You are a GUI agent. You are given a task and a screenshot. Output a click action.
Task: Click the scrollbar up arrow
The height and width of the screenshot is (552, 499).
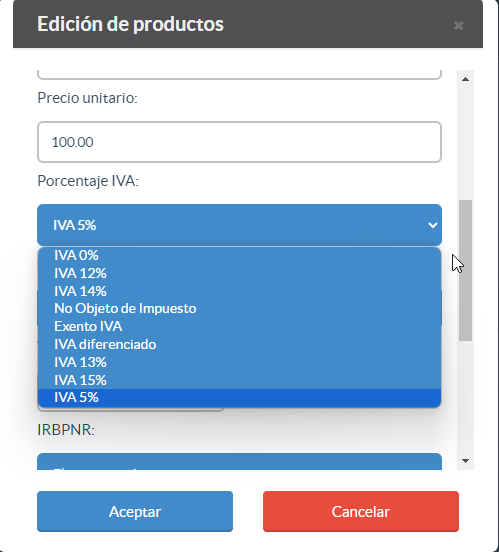465,79
